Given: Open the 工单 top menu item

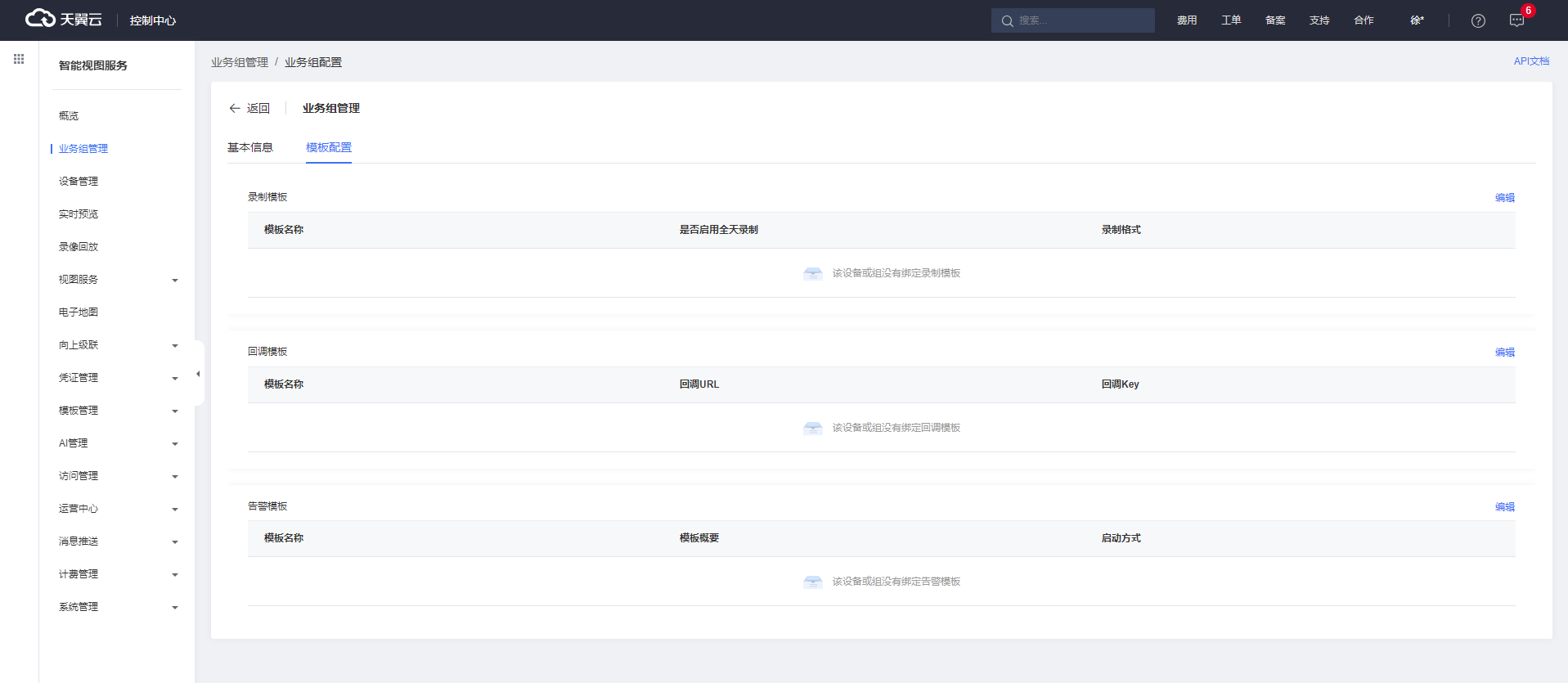Looking at the screenshot, I should point(1230,20).
